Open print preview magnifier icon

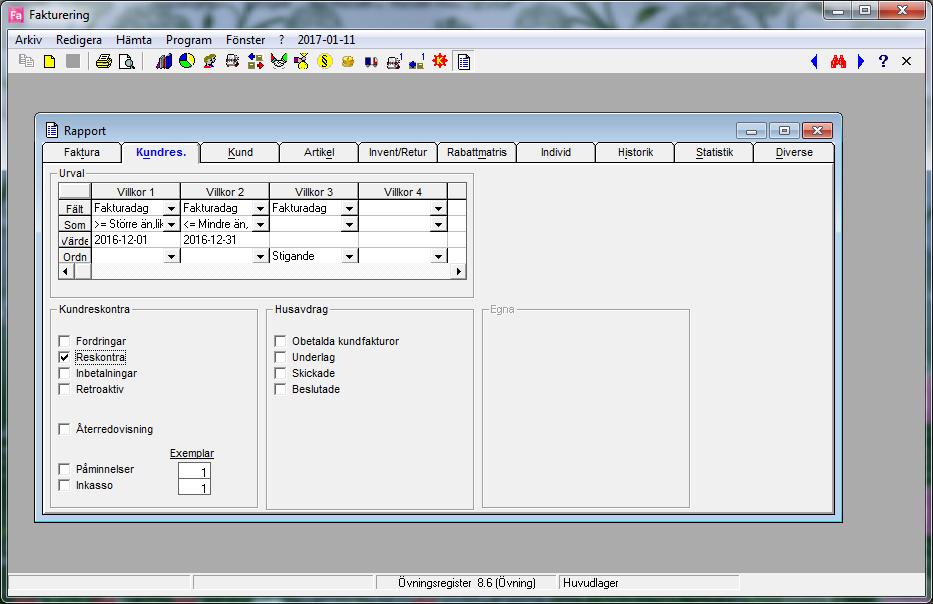127,61
